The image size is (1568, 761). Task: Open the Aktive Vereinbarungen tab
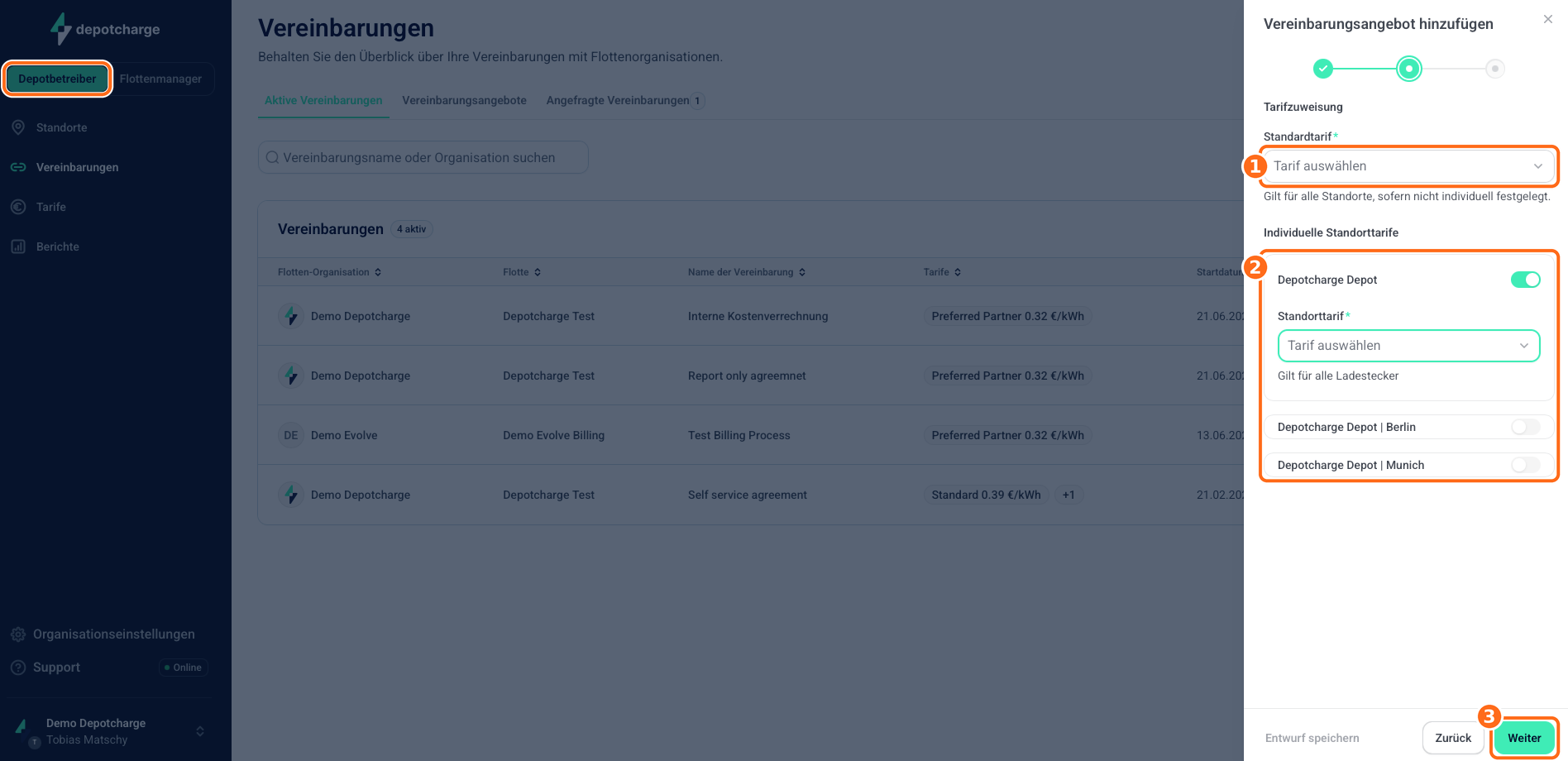click(323, 100)
